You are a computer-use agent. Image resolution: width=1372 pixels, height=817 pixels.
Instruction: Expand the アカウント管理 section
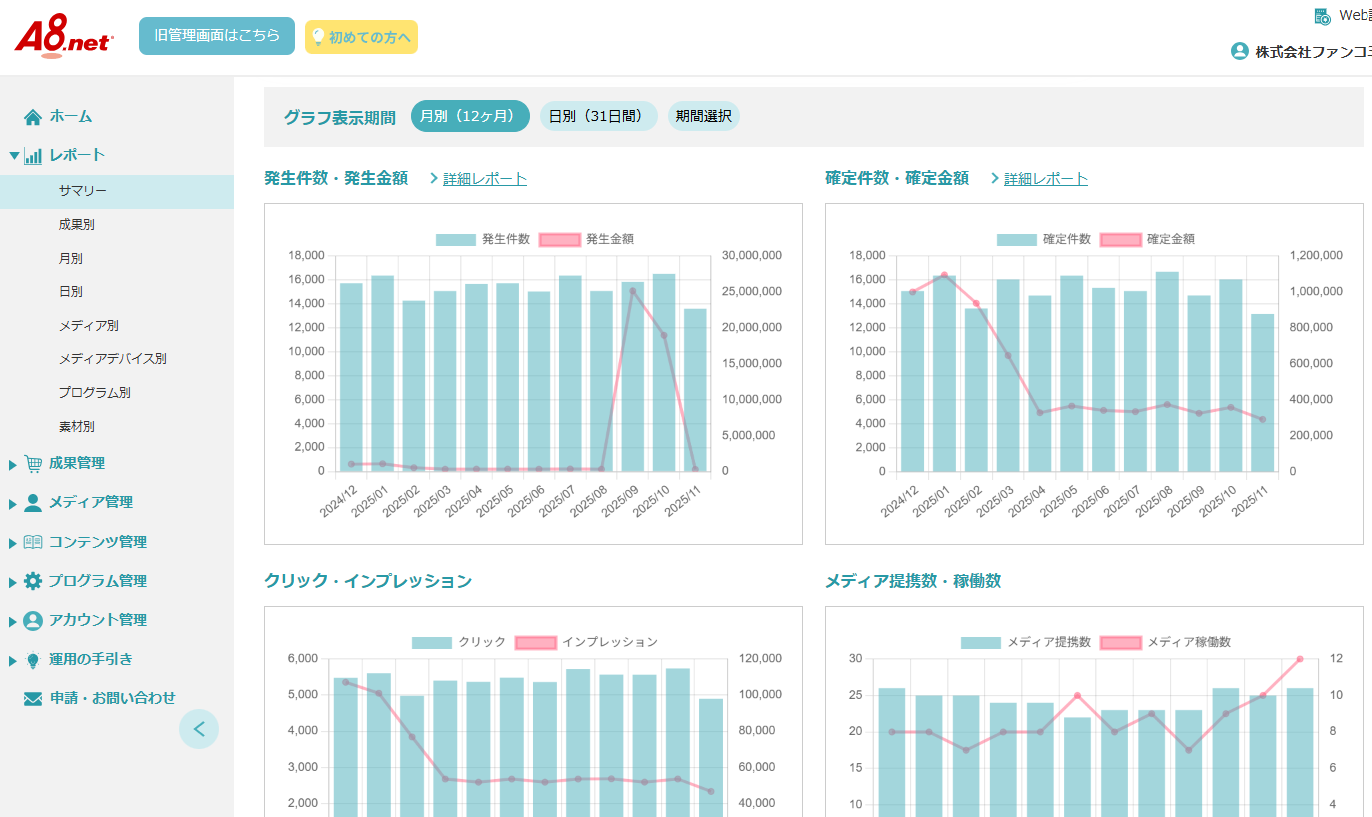tap(13, 621)
